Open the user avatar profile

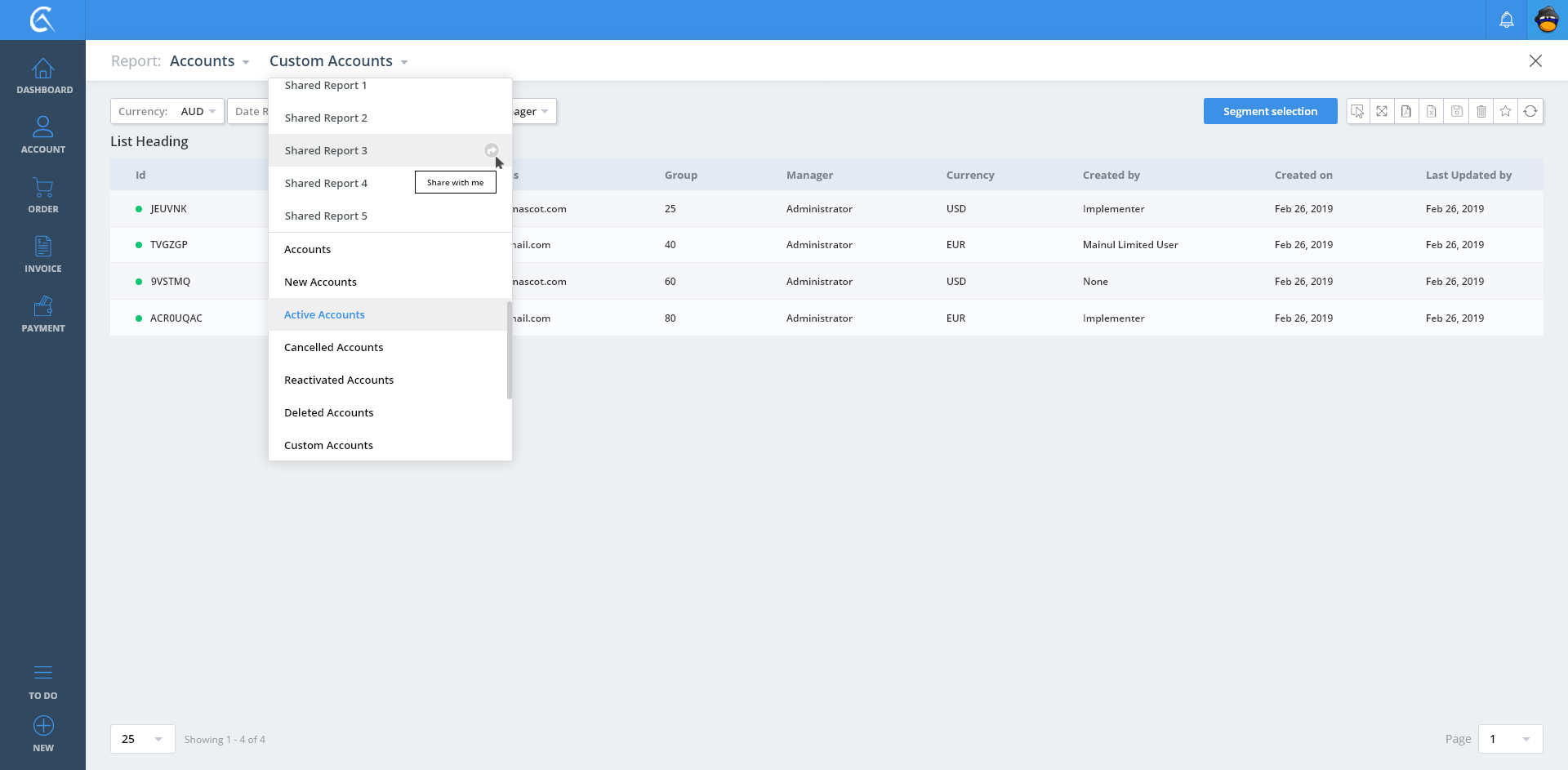point(1547,20)
